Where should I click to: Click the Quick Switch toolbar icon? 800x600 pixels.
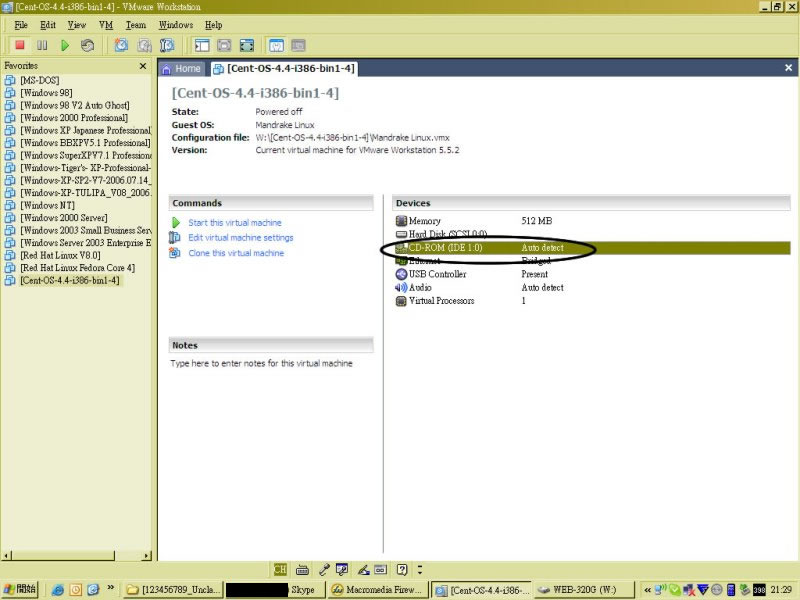[224, 45]
